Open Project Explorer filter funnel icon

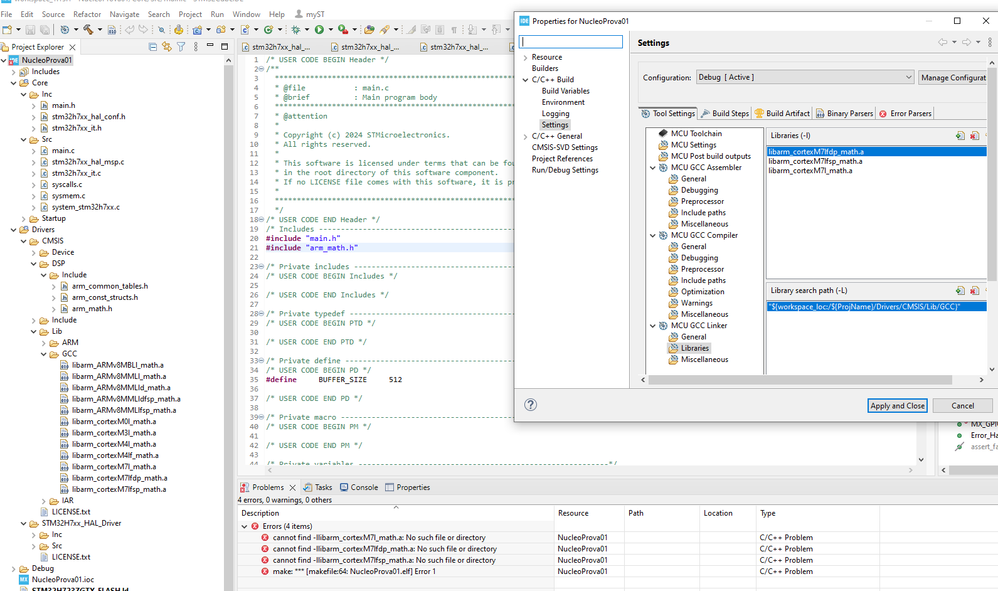click(x=182, y=46)
